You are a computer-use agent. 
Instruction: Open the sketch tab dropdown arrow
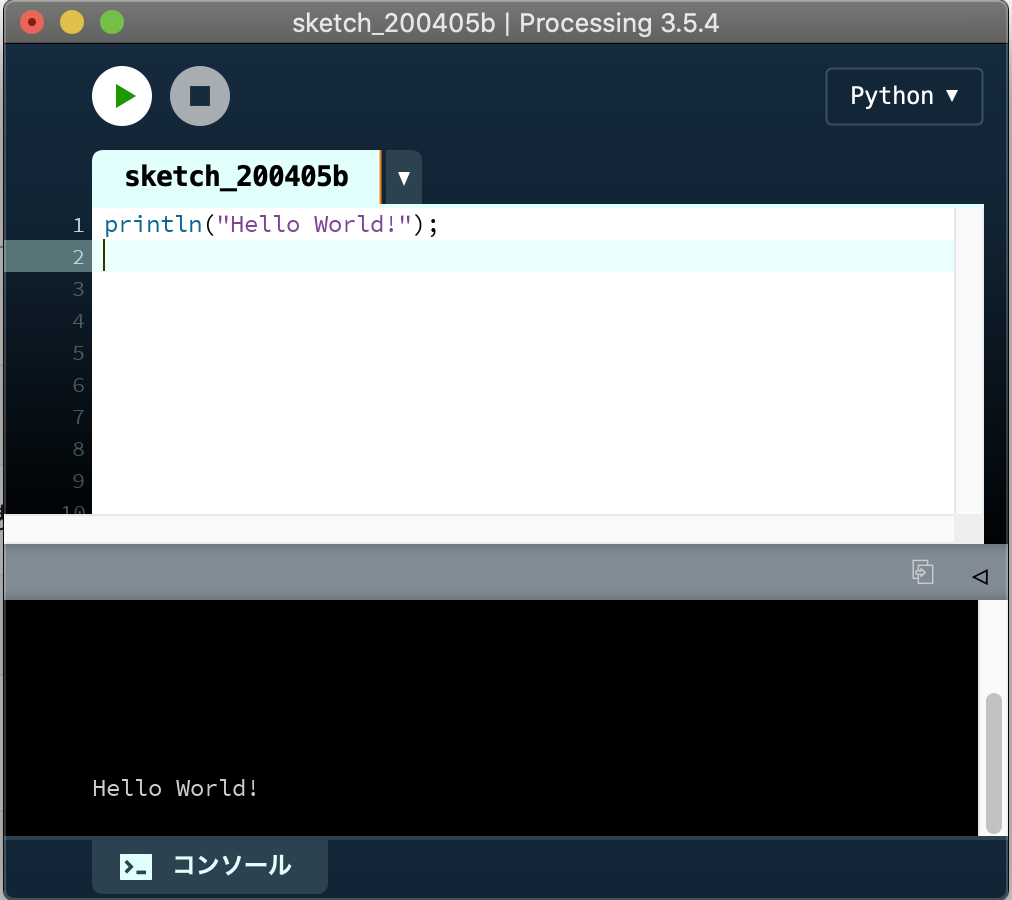click(403, 176)
